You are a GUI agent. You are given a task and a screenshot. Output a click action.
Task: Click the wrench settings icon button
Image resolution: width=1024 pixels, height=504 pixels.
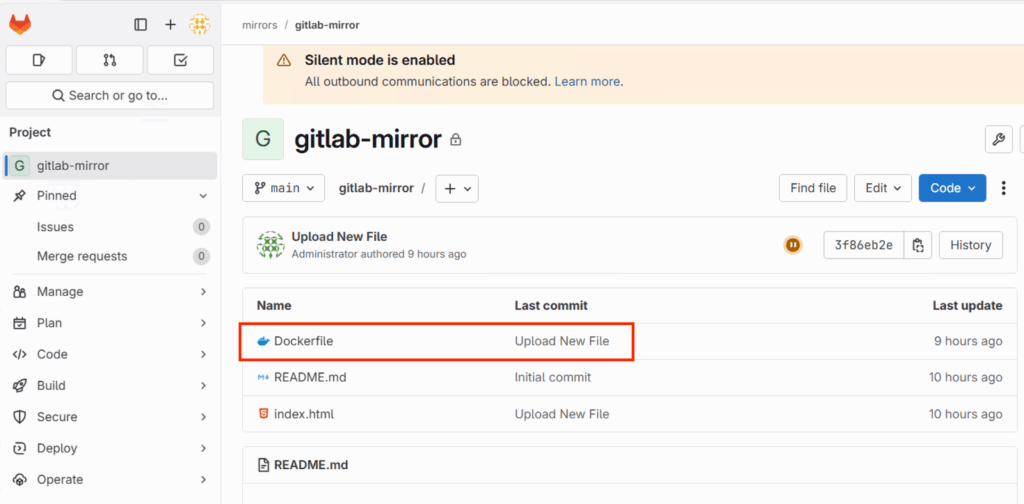[x=998, y=139]
